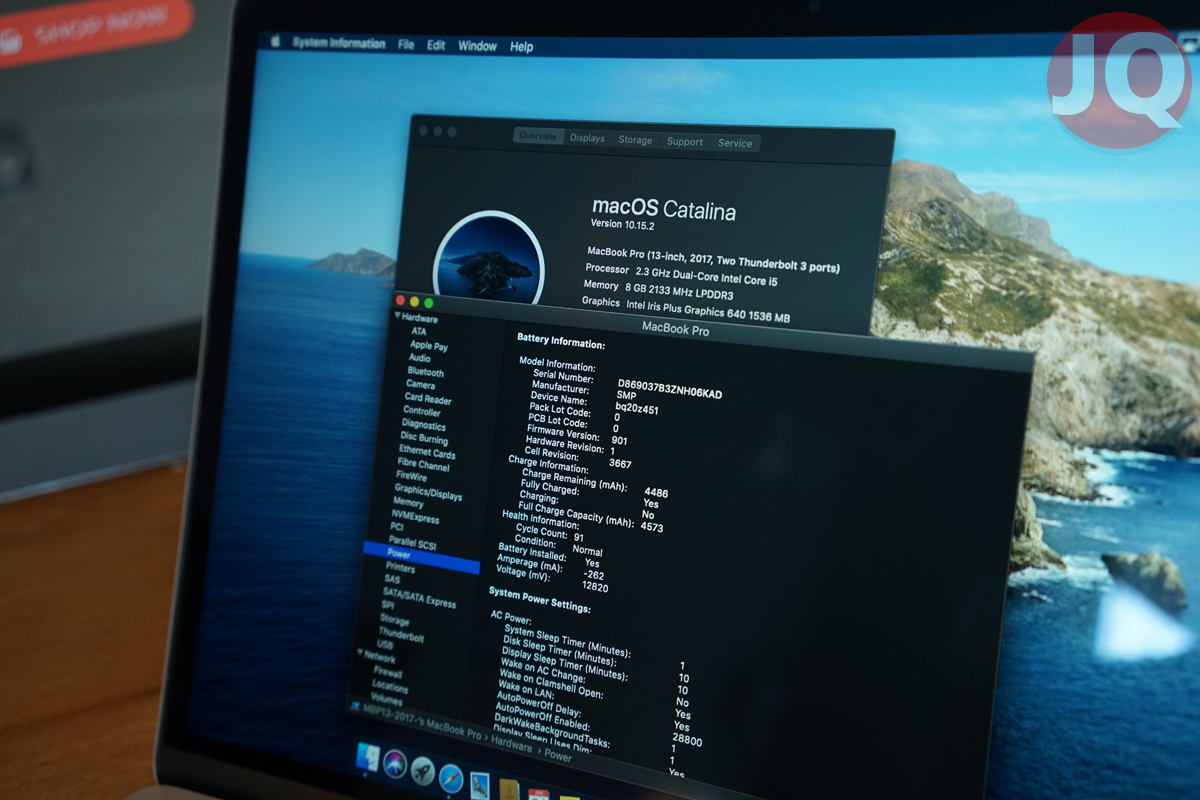Open Mail stamp icon in Dock
1200x800 pixels.
(x=479, y=785)
